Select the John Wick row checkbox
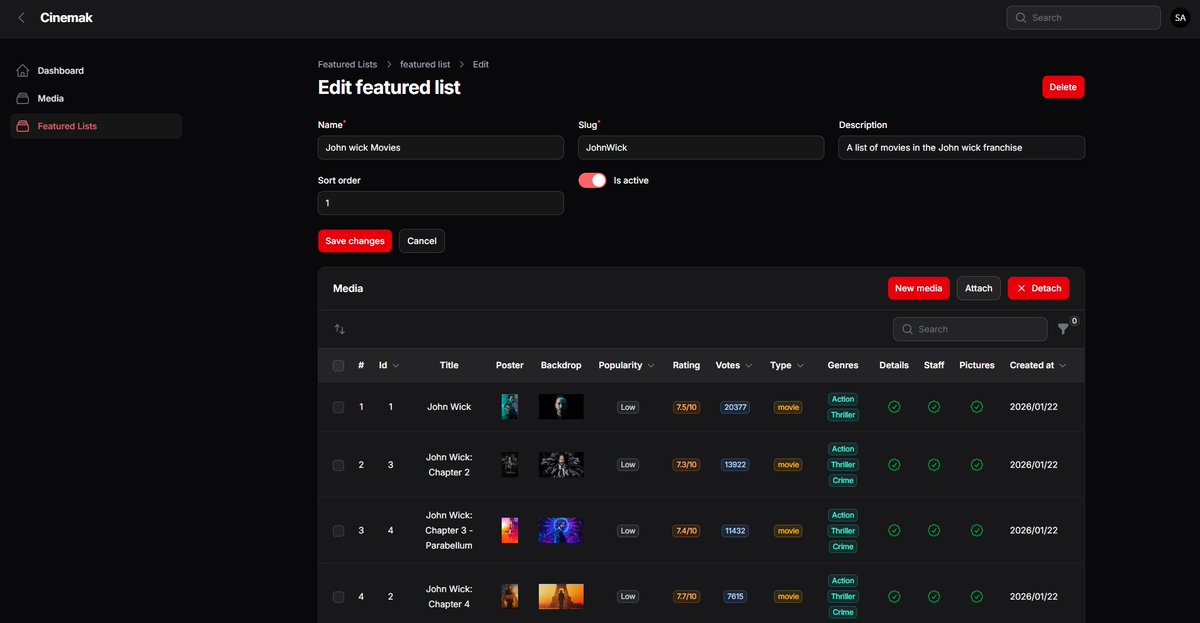This screenshot has height=623, width=1200. (x=338, y=407)
